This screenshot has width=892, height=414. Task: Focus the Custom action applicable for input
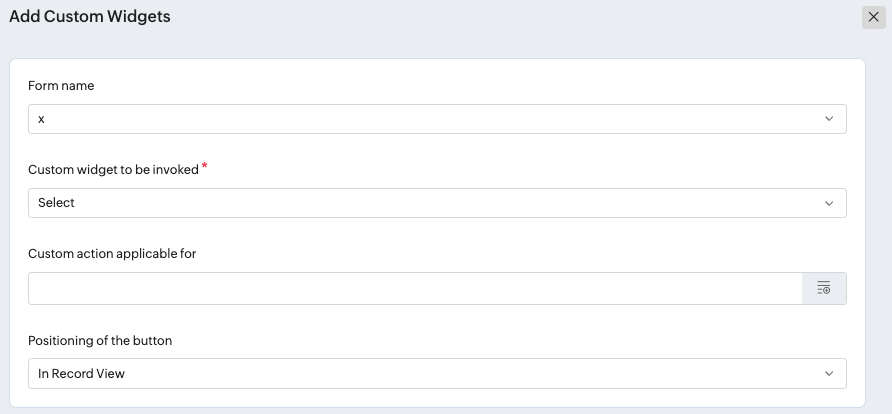pos(415,288)
